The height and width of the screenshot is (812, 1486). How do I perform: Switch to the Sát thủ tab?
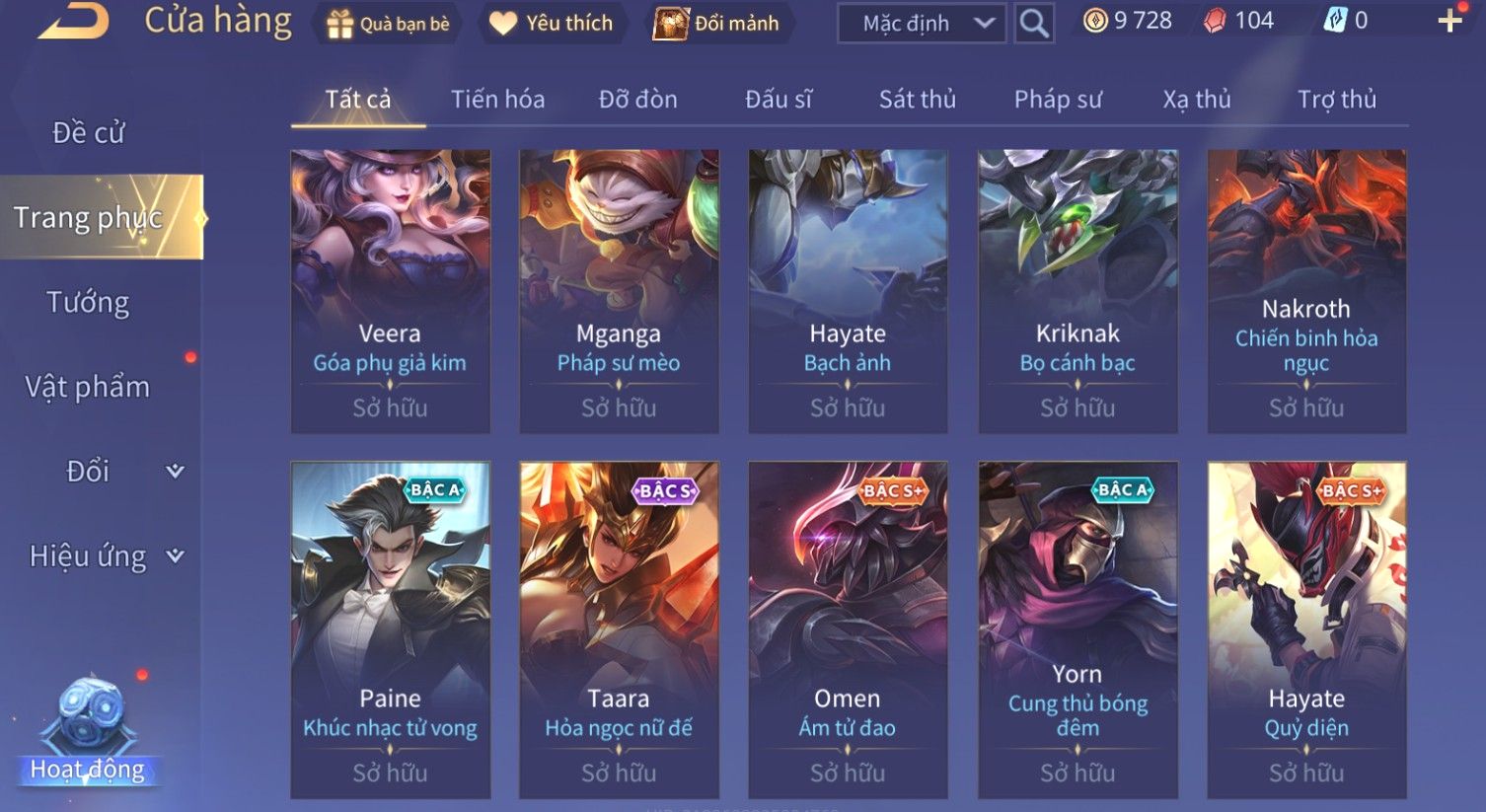tap(917, 100)
